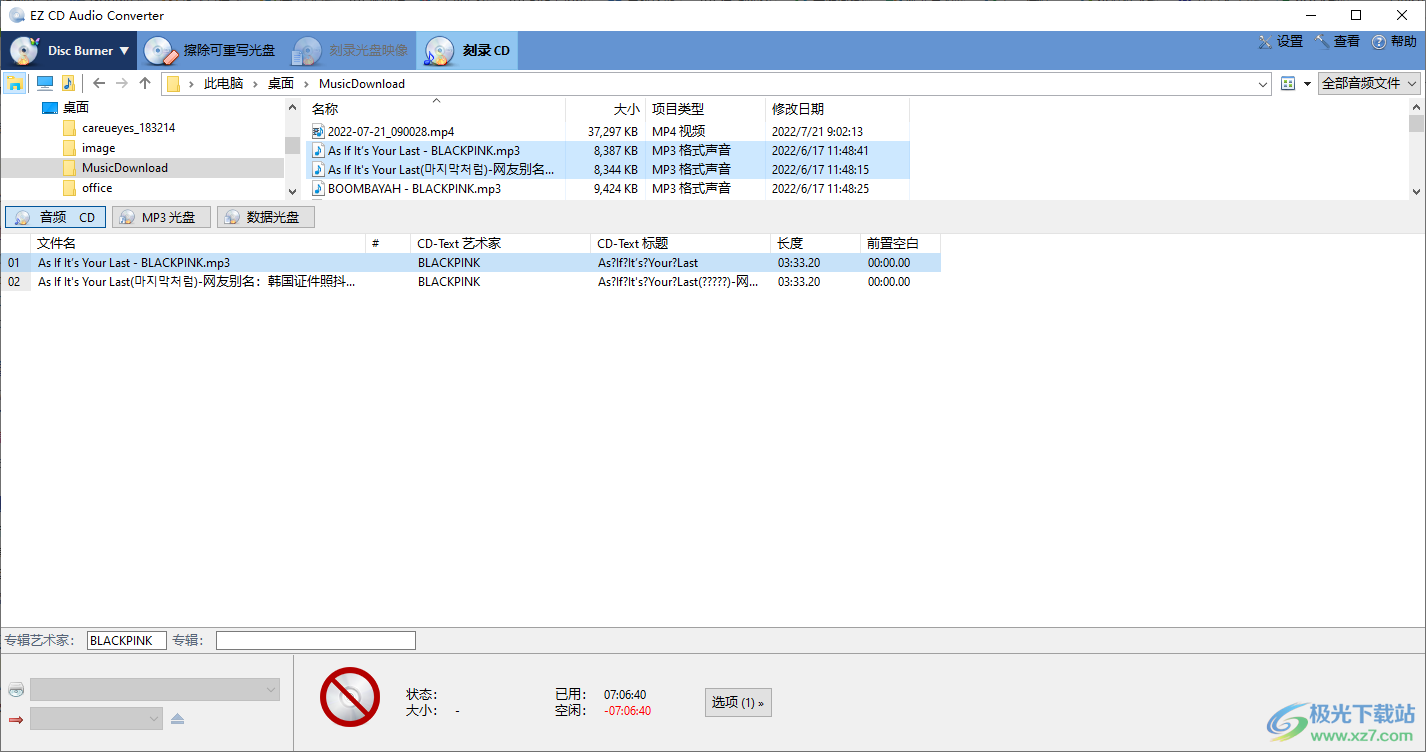Click the 选项 (1) button
1426x752 pixels.
tap(737, 702)
